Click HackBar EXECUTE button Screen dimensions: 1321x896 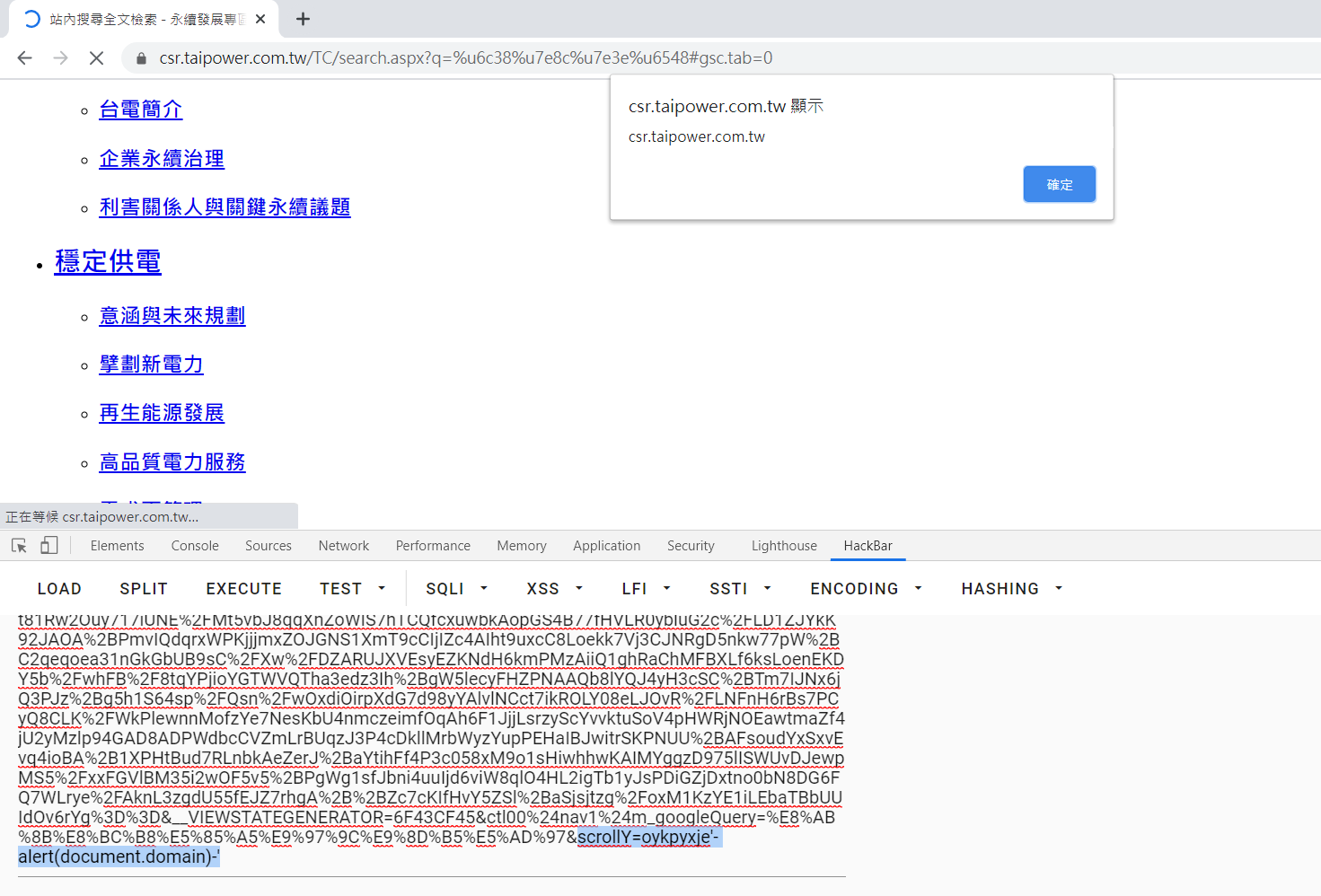(x=244, y=589)
